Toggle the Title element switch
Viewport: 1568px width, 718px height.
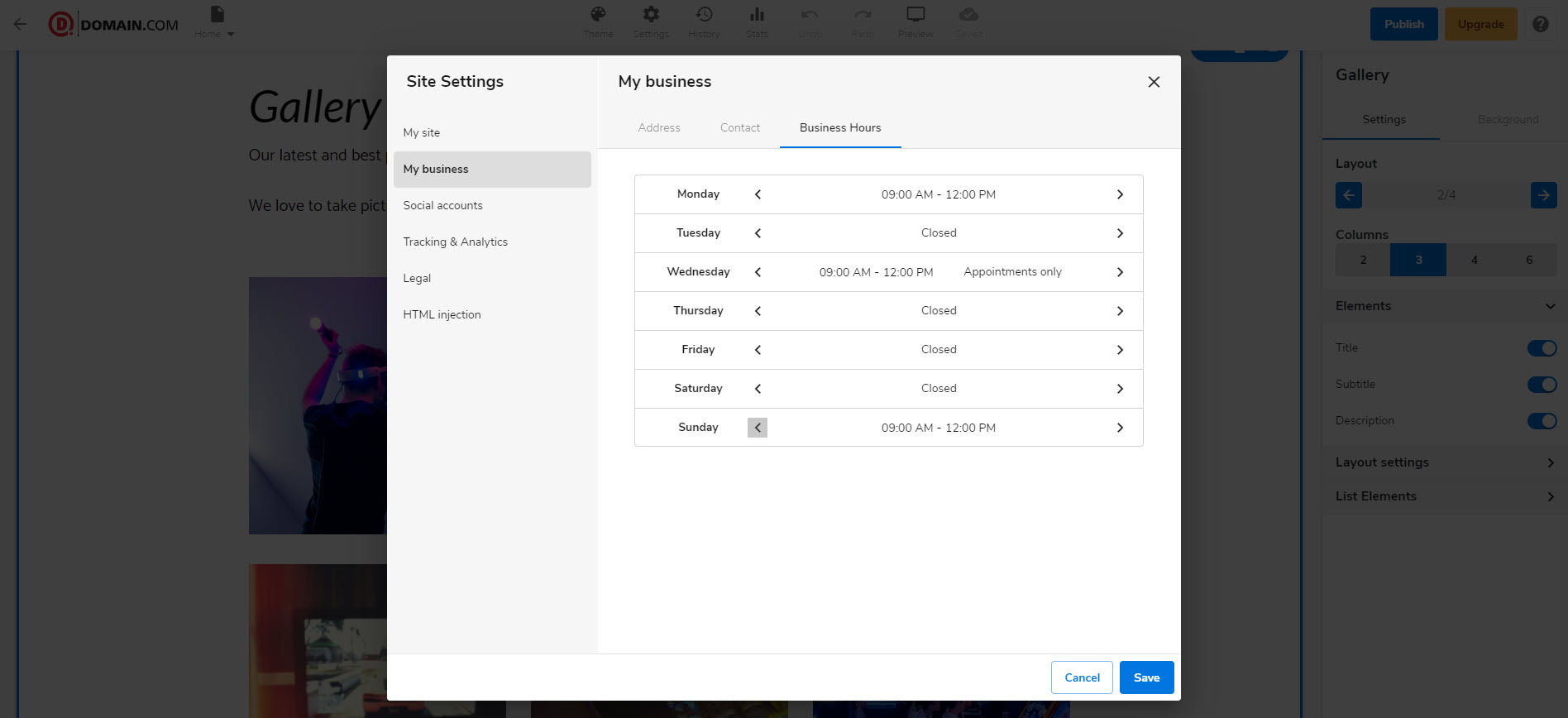pos(1542,348)
